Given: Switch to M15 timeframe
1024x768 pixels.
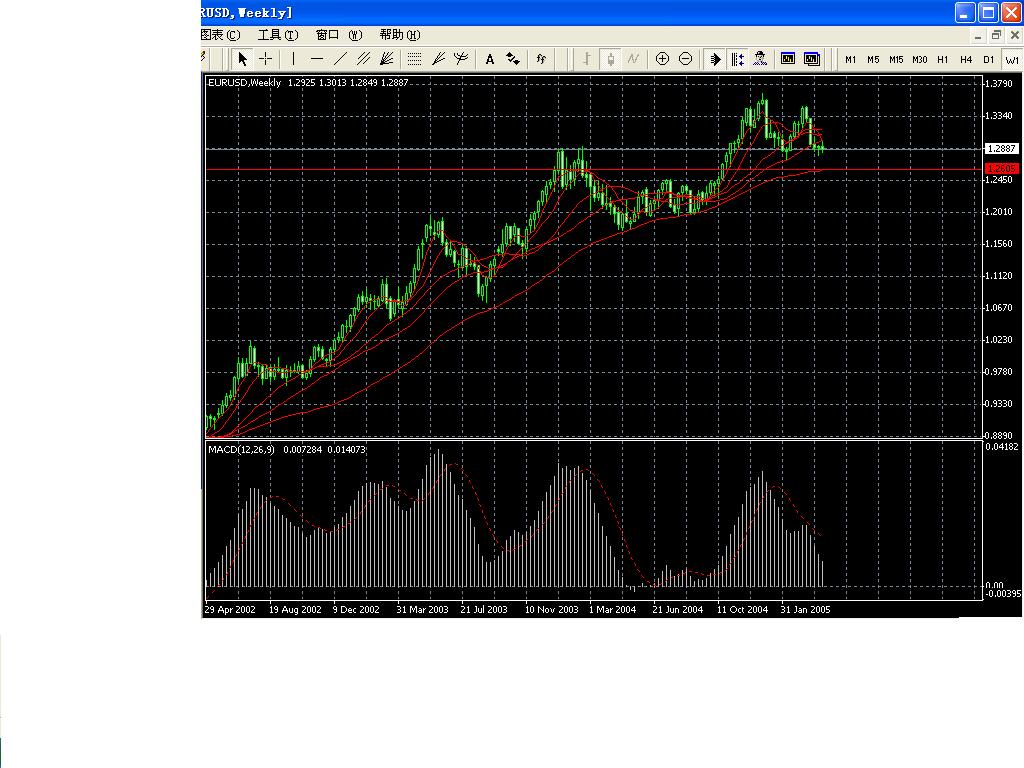Looking at the screenshot, I should (896, 59).
